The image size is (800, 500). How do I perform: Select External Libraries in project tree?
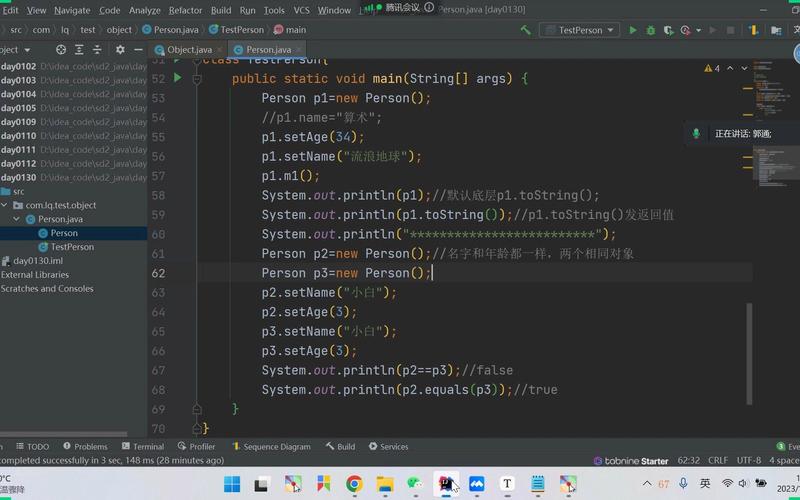pyautogui.click(x=35, y=274)
